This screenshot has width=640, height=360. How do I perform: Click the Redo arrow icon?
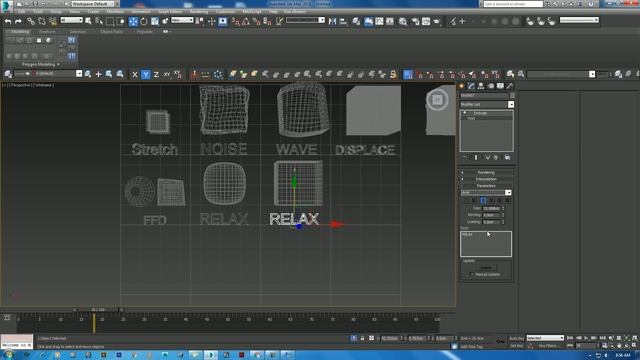[18, 21]
